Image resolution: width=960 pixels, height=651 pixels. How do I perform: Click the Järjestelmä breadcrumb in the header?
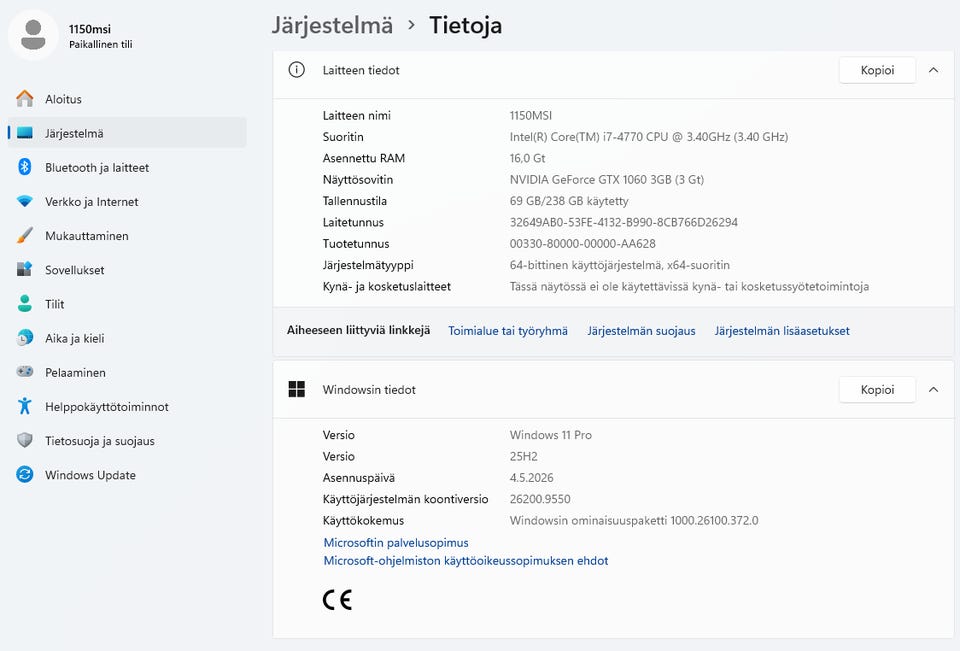332,26
